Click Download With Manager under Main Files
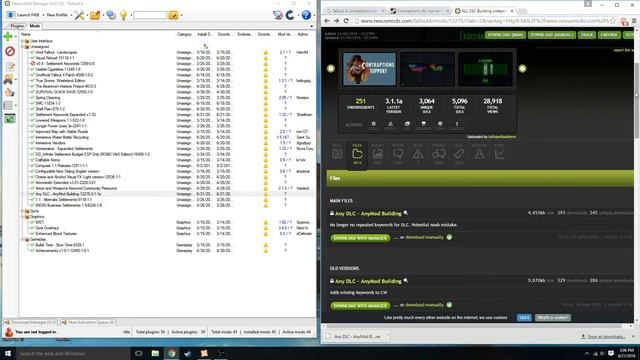Viewport: 640px width, 360px height. (x=360, y=238)
